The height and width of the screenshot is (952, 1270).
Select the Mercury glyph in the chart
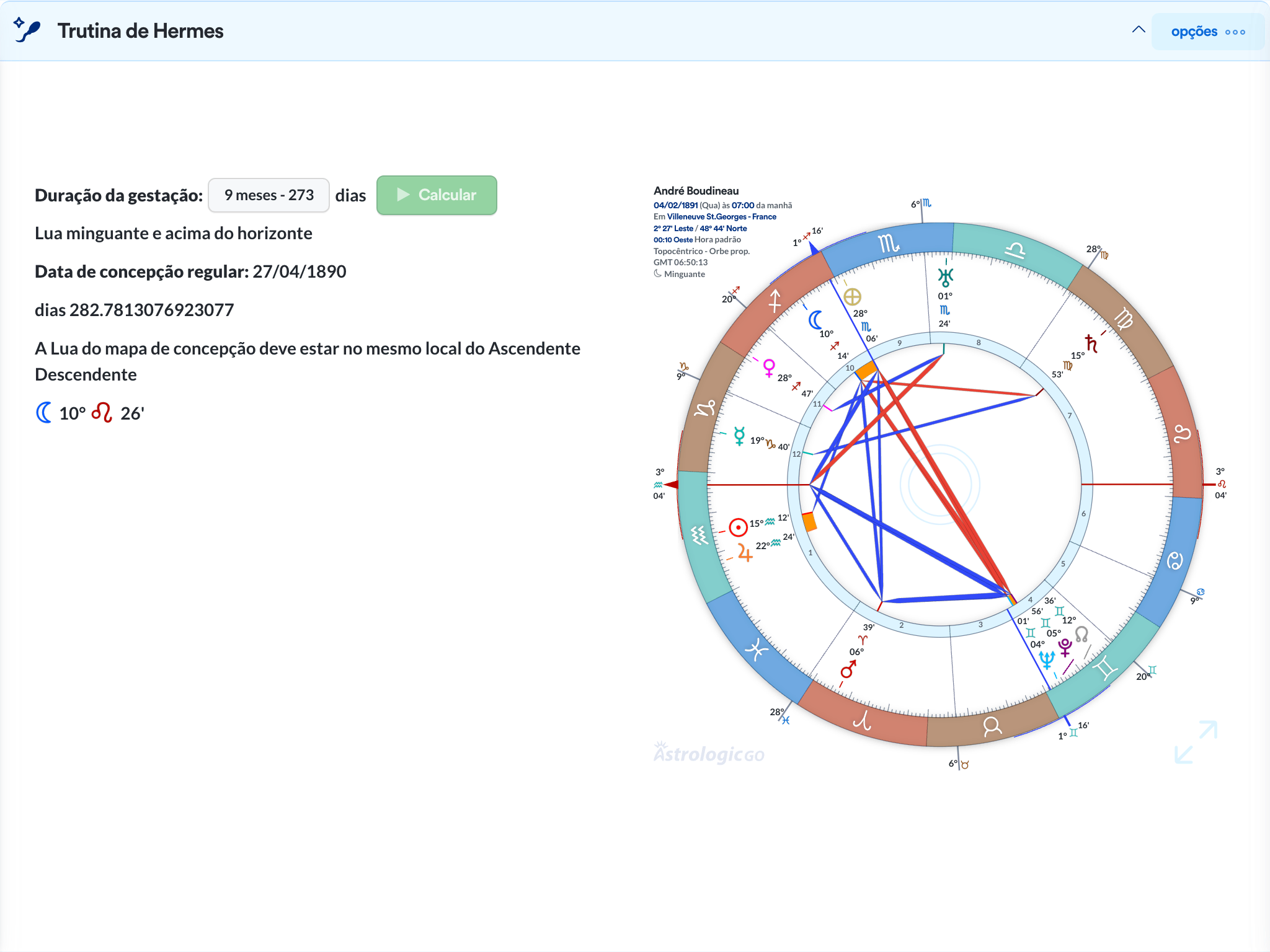739,436
